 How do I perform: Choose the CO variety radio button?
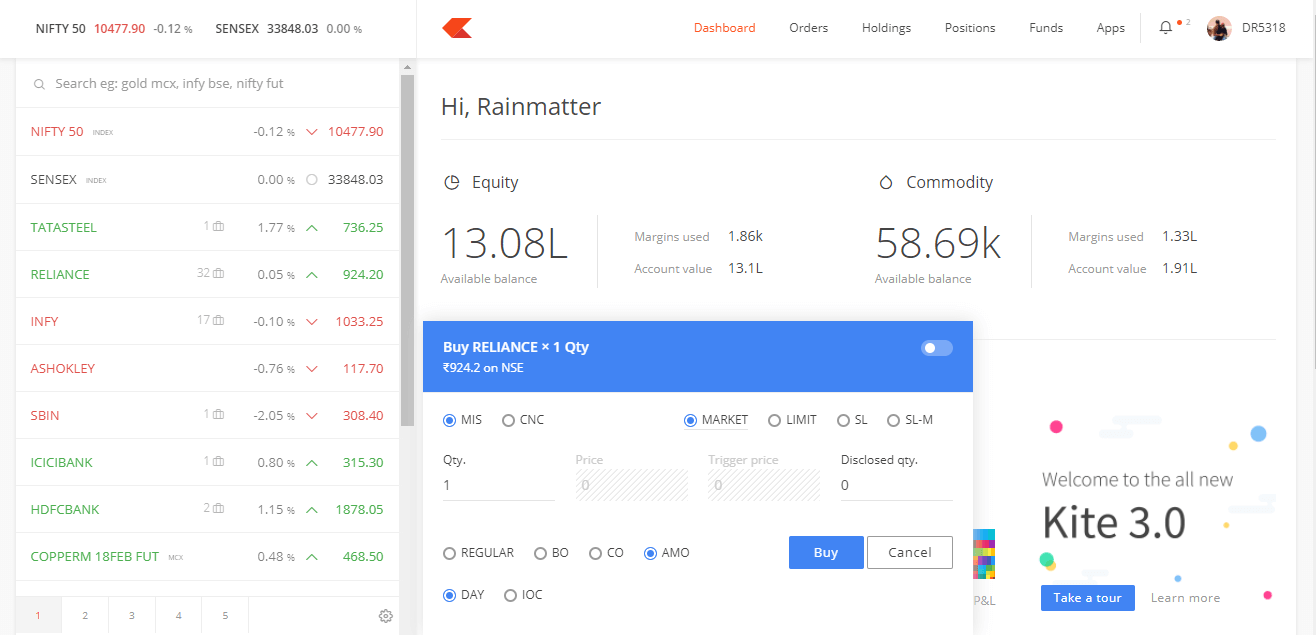point(595,553)
